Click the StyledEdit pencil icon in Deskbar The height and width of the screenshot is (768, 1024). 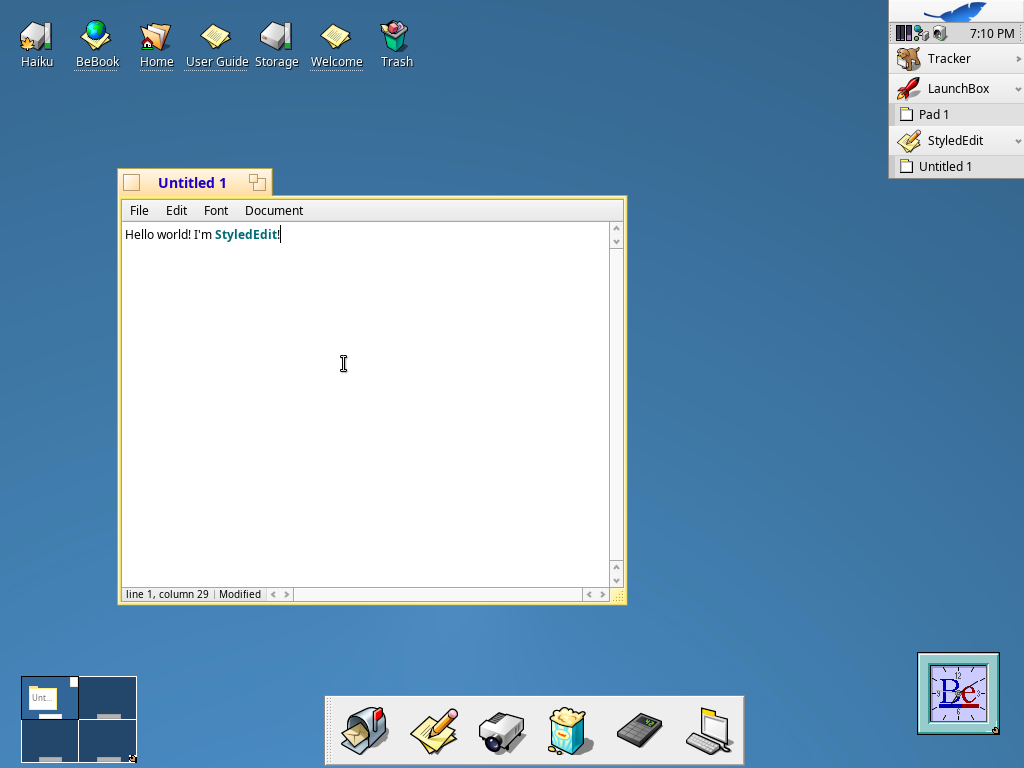tap(908, 140)
